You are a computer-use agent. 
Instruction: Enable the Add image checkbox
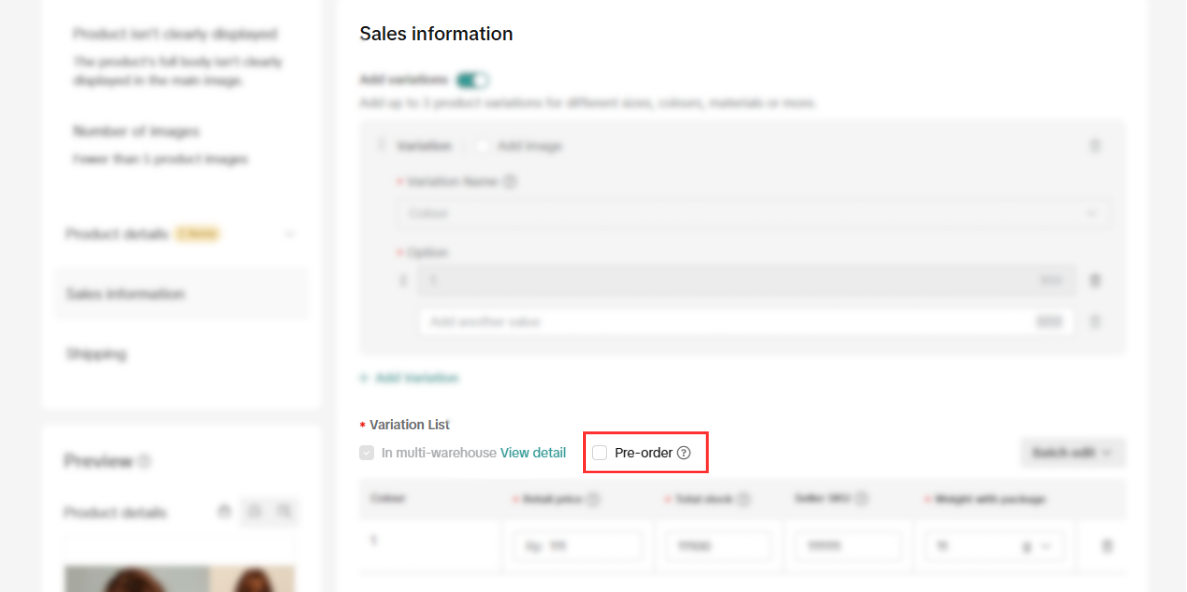pyautogui.click(x=482, y=146)
